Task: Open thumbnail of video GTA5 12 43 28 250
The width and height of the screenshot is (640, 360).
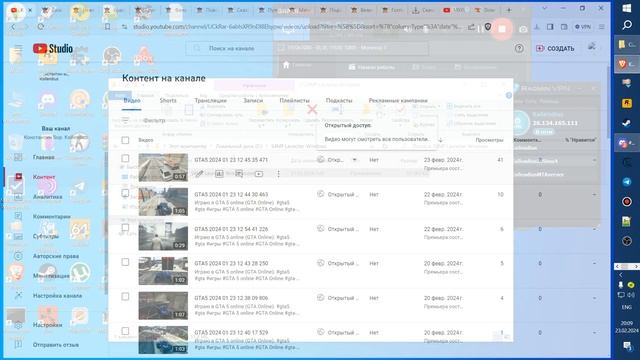Action: point(163,271)
